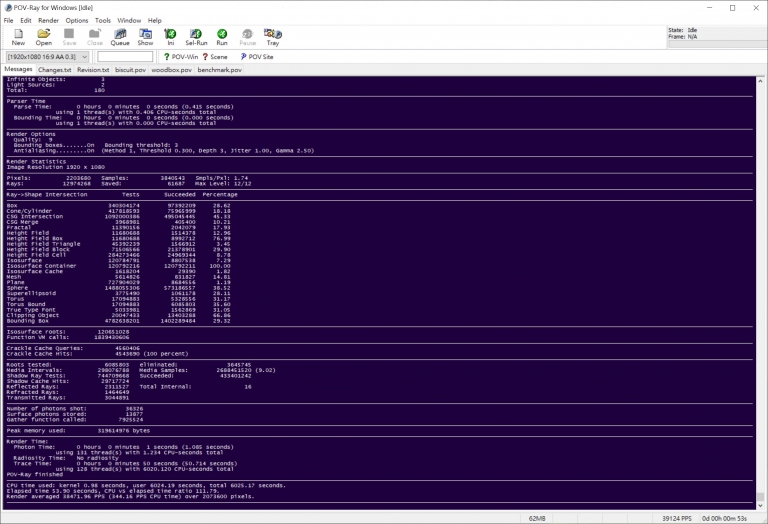Viewport: 768px width, 524px height.
Task: Open a file with the Open icon
Action: [44, 37]
